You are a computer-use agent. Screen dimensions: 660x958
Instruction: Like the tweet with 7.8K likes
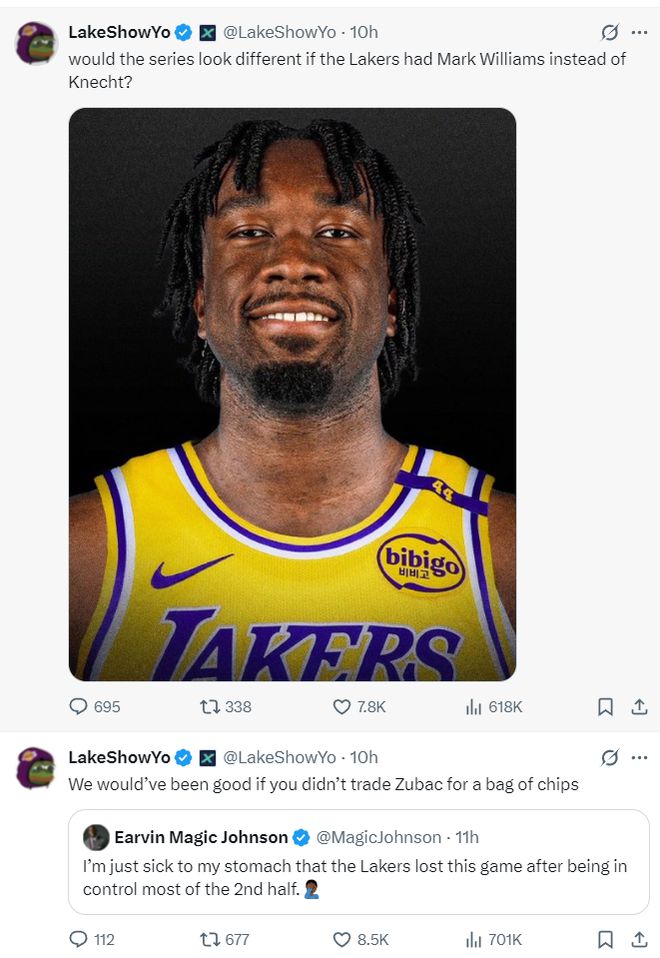coord(359,707)
